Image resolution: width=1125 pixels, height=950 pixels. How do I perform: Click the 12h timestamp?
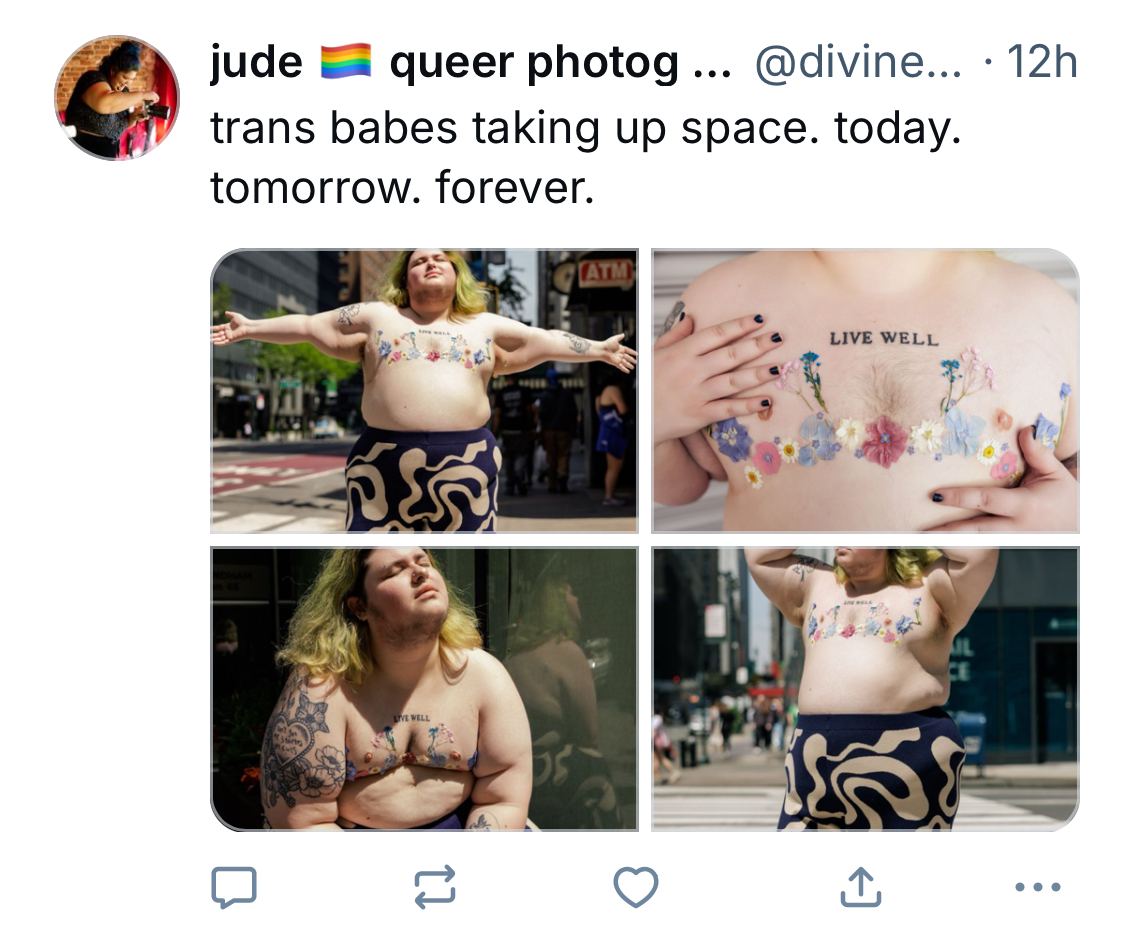[1042, 62]
